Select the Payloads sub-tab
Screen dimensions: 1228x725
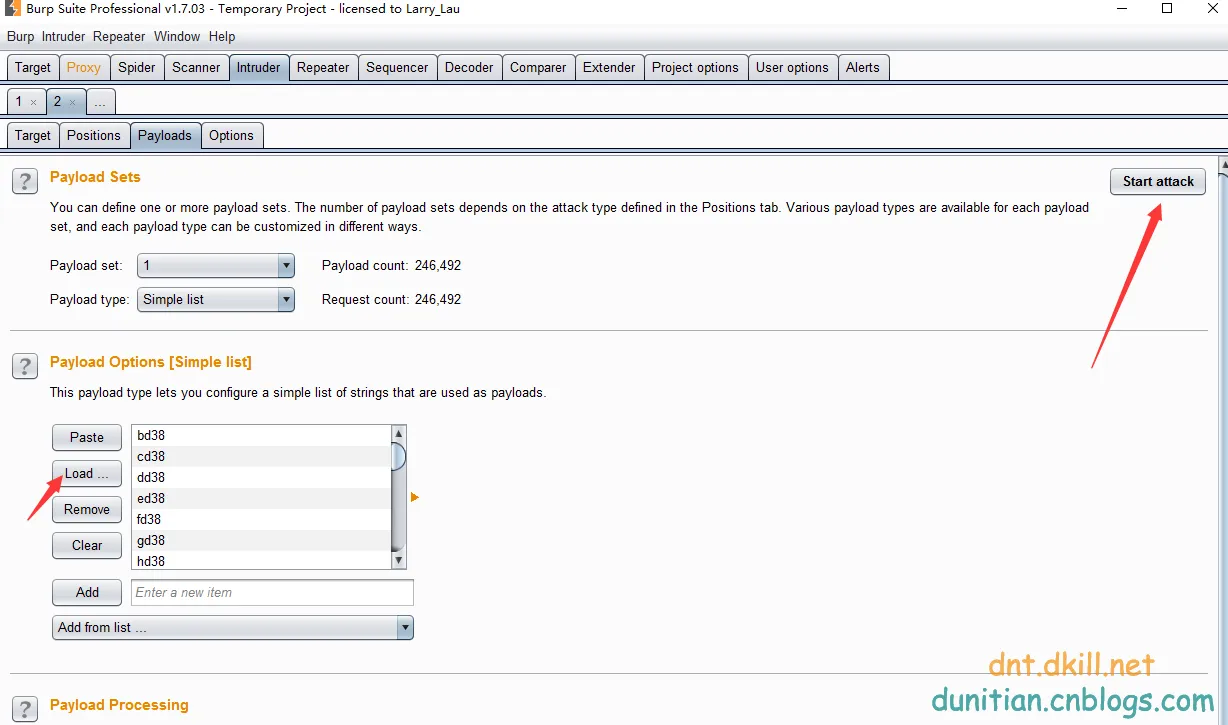click(165, 136)
